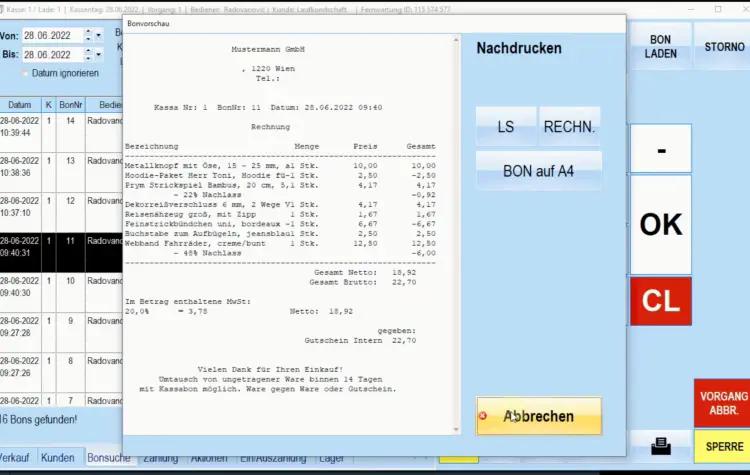Image resolution: width=750 pixels, height=475 pixels.
Task: Maximize the main cash register window
Action: pos(718,9)
